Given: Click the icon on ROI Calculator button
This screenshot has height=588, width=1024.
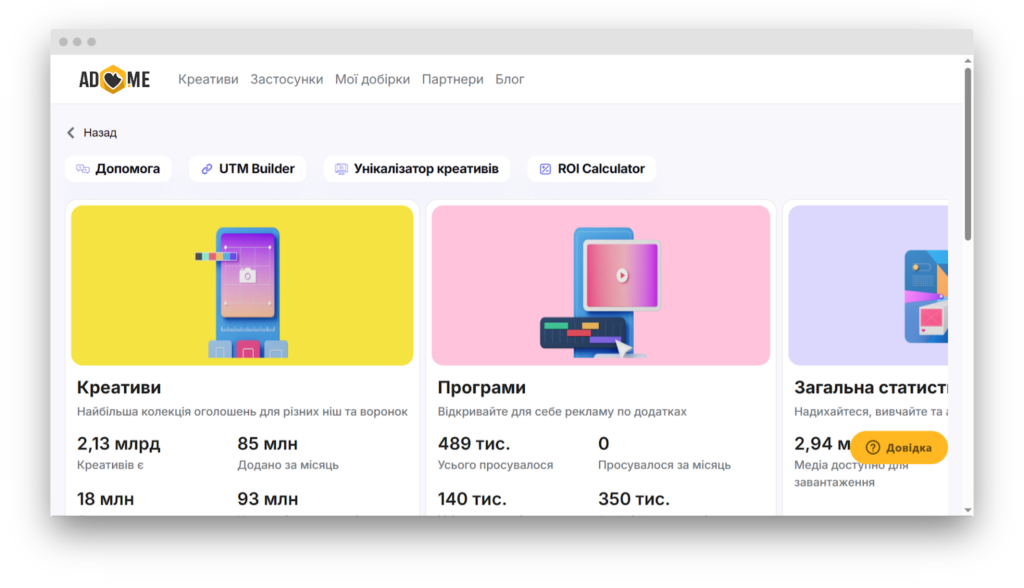Looking at the screenshot, I should tap(546, 169).
